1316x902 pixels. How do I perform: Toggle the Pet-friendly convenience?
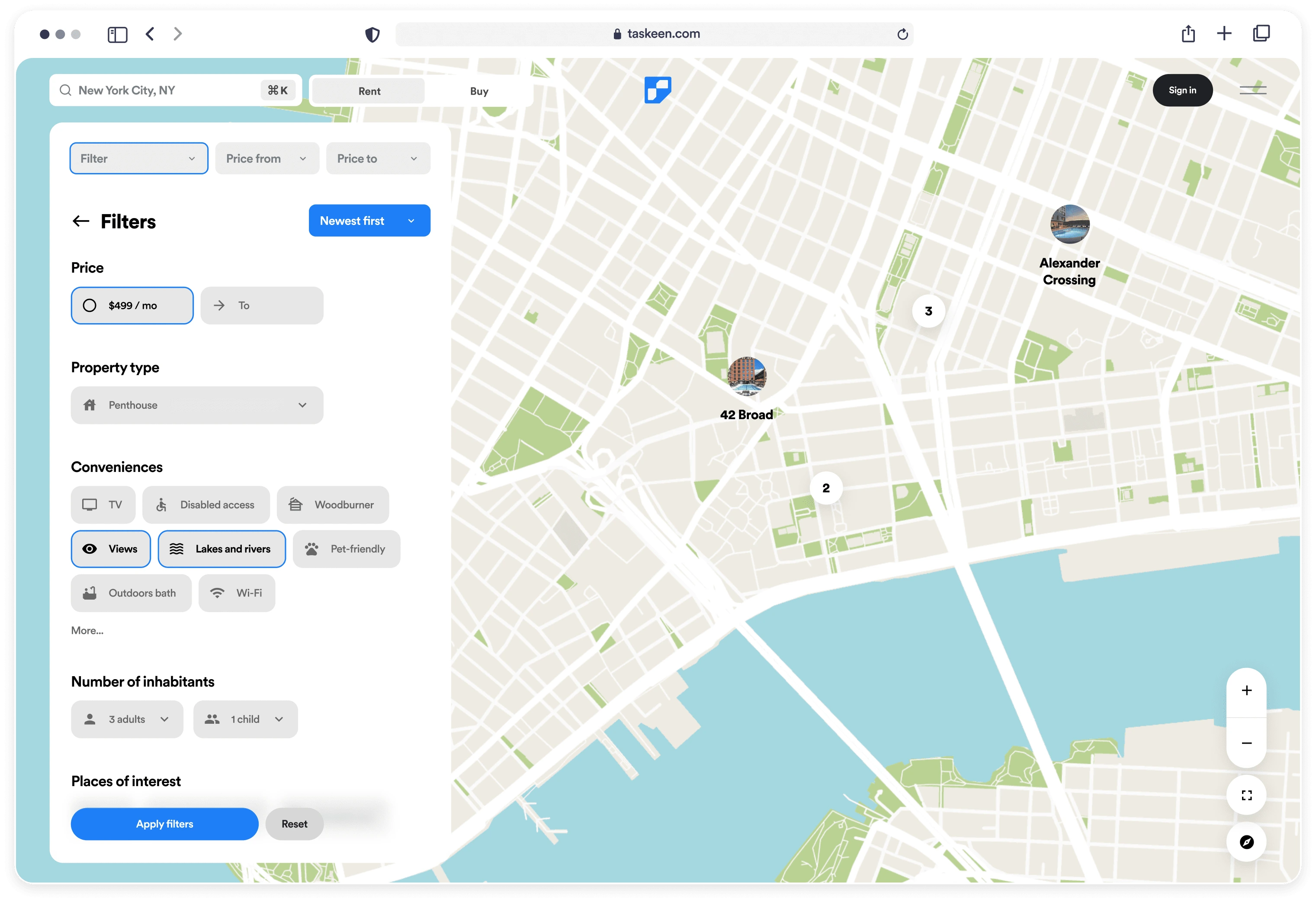(x=347, y=549)
